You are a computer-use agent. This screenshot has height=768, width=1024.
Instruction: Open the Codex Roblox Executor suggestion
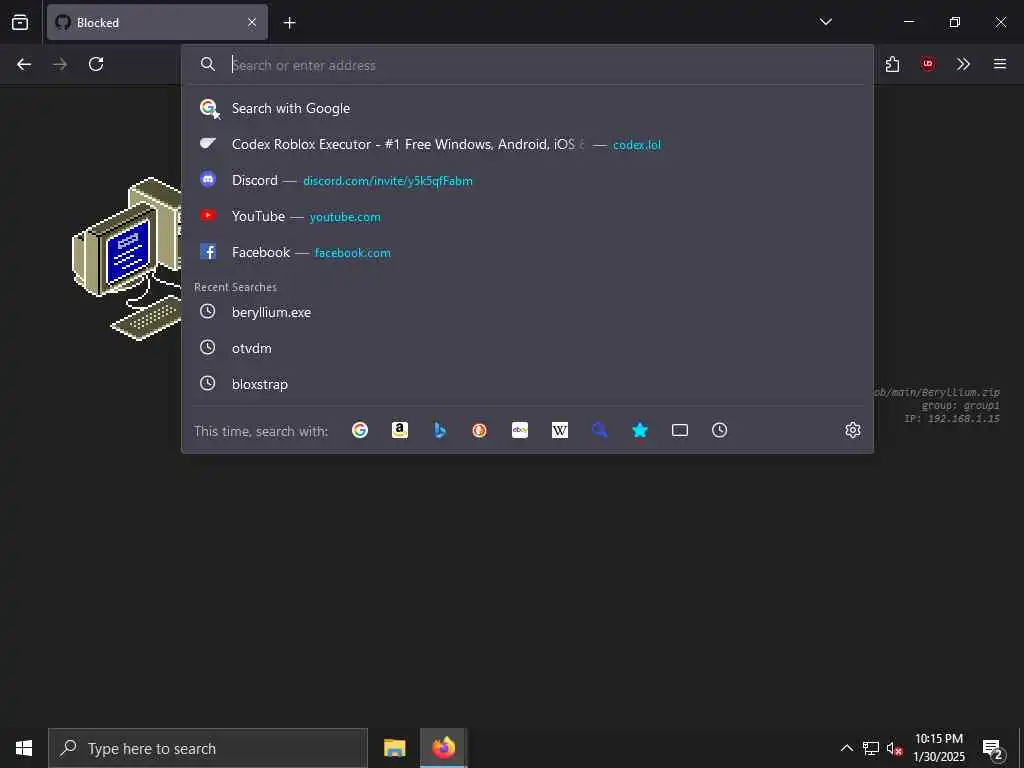528,144
